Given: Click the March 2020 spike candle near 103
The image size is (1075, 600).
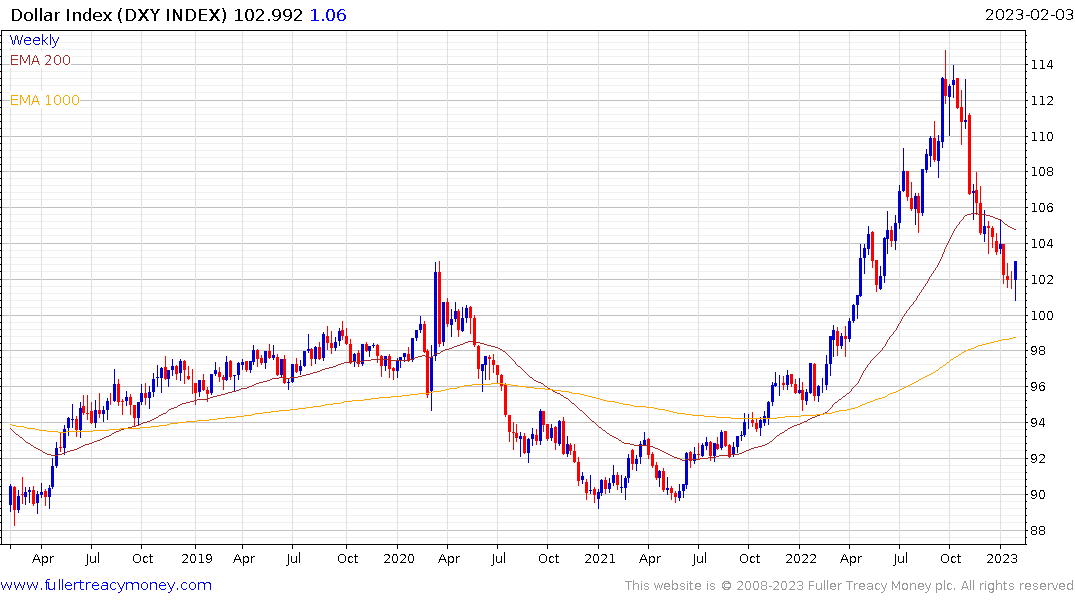Looking at the screenshot, I should coord(436,309).
